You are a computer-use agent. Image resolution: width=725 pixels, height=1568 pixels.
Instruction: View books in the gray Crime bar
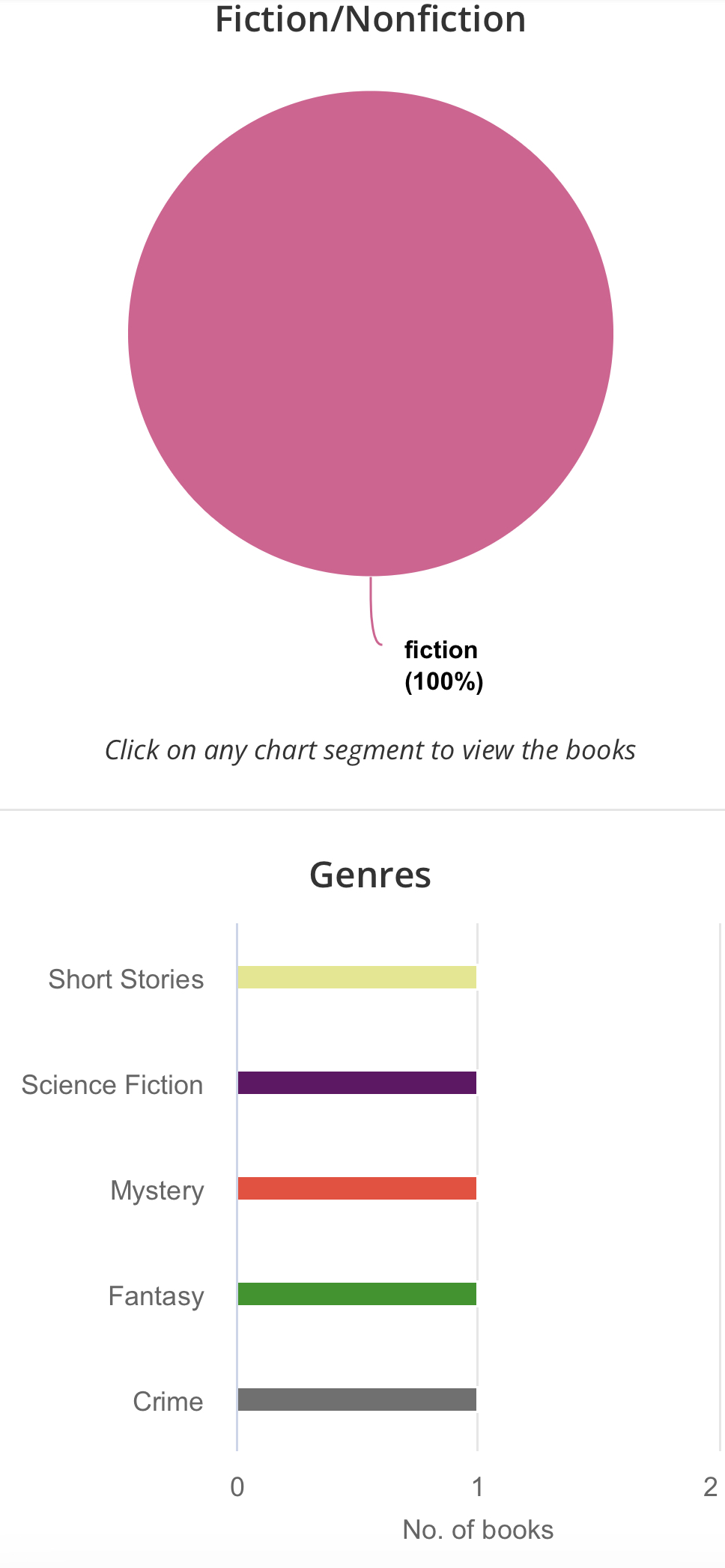[x=357, y=1400]
